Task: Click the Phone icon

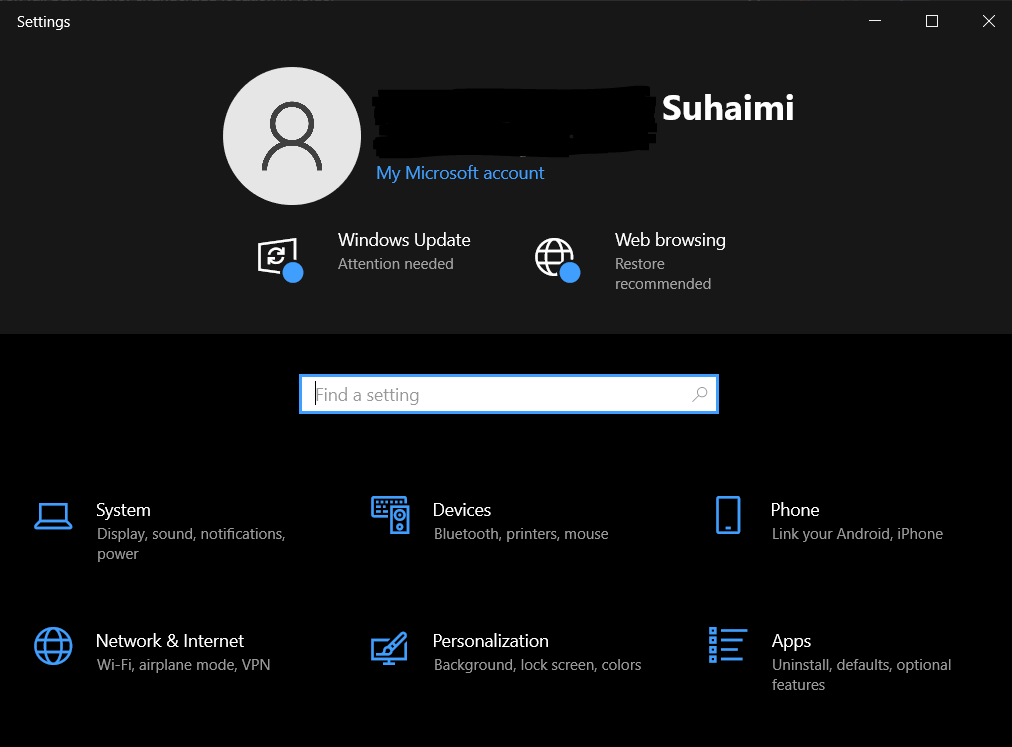Action: point(728,515)
